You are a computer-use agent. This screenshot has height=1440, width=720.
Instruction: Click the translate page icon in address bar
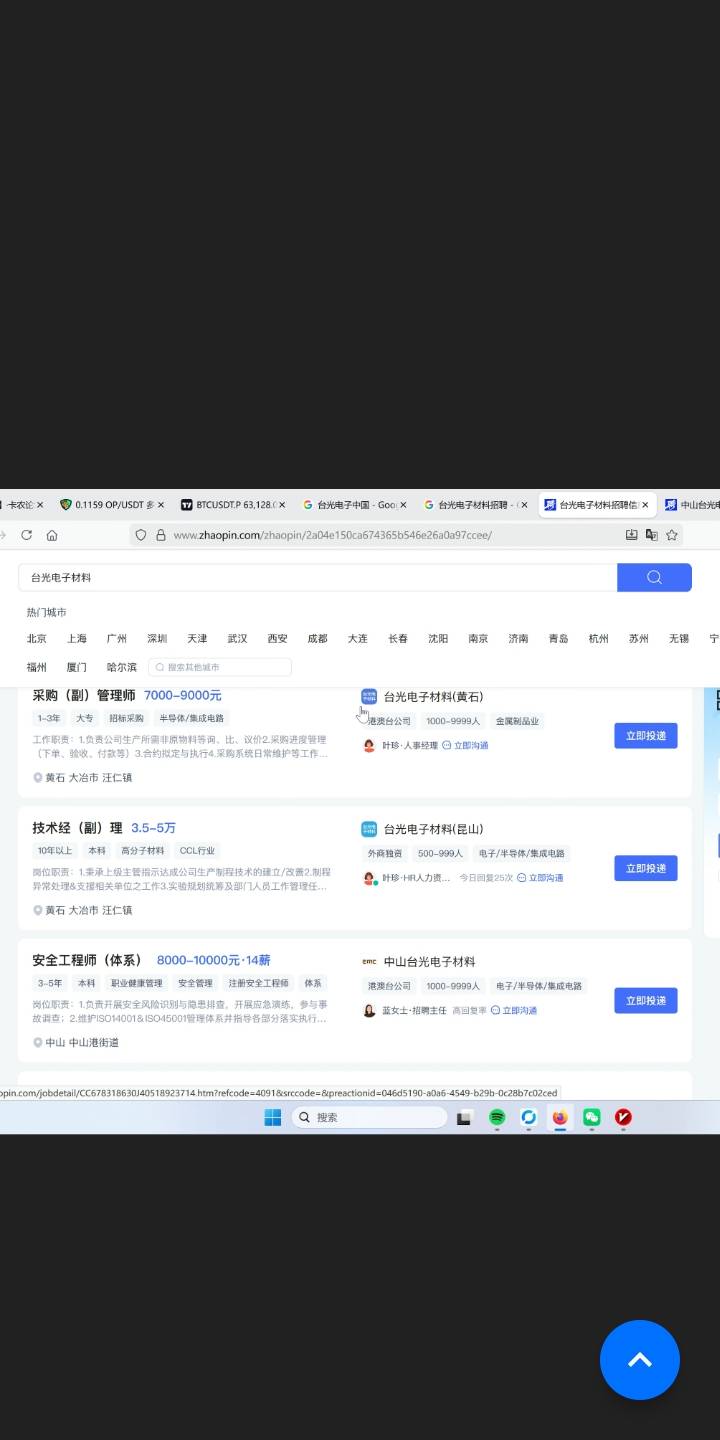[652, 535]
